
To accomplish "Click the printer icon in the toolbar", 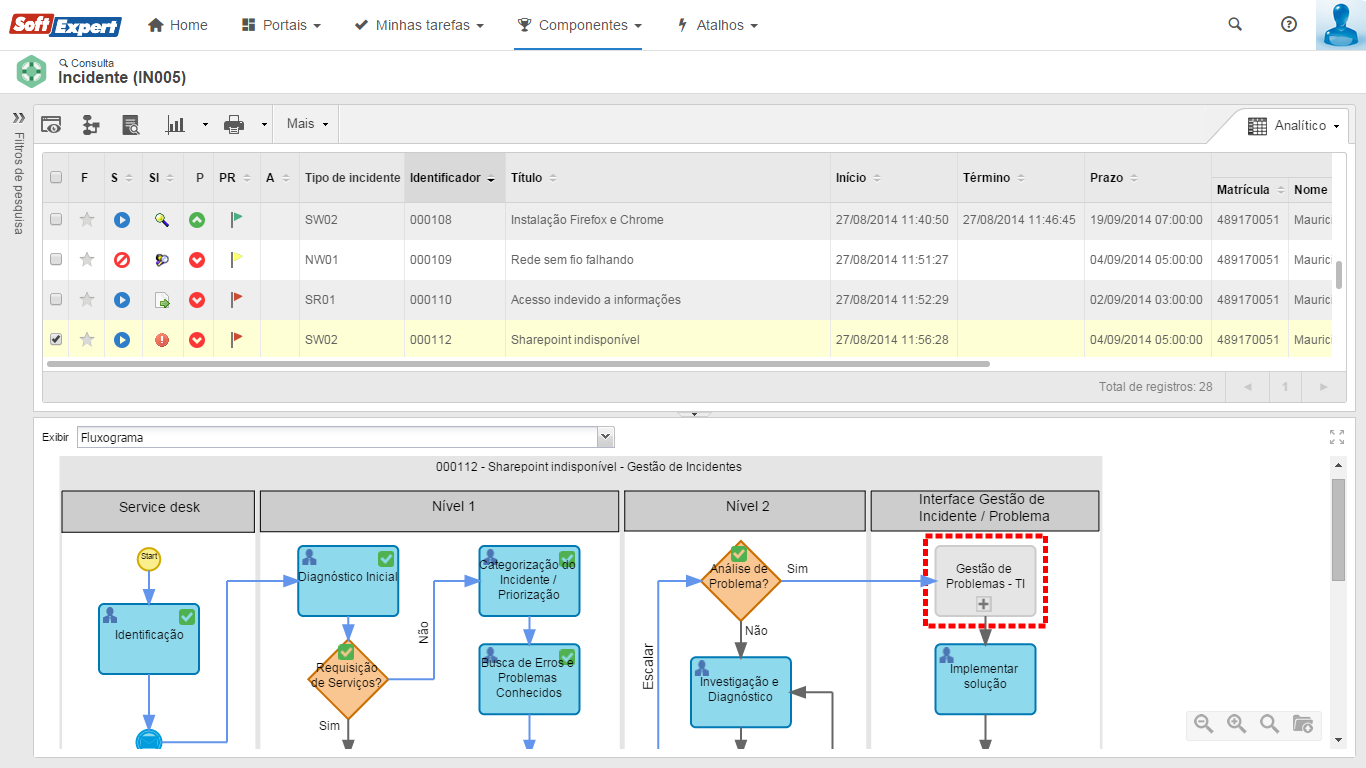I will click(x=234, y=125).
